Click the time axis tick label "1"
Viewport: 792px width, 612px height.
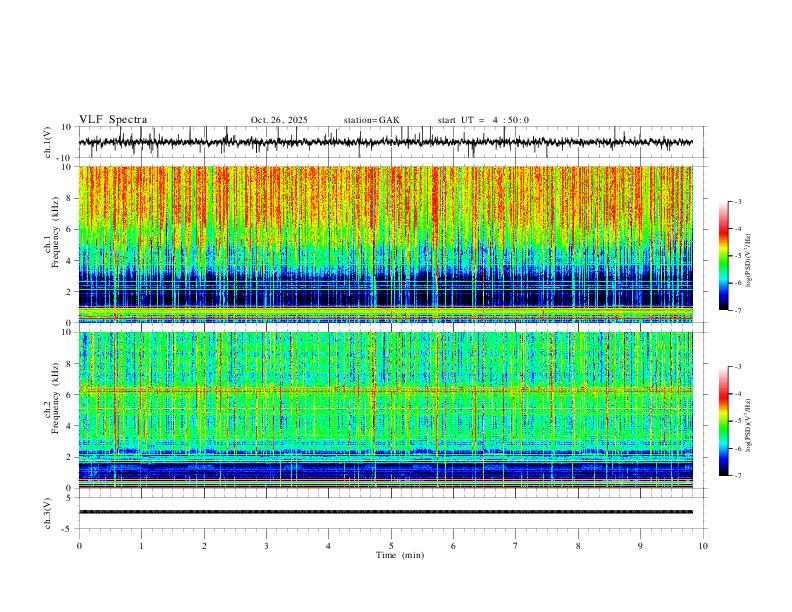[141, 546]
